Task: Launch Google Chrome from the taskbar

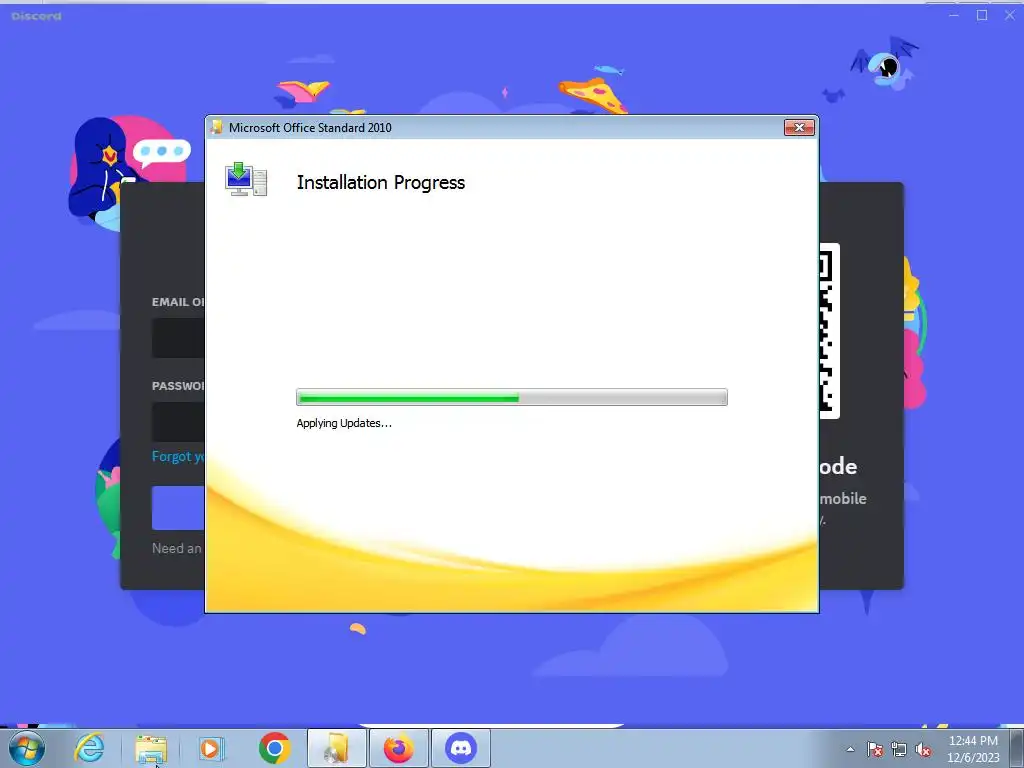Action: click(274, 748)
